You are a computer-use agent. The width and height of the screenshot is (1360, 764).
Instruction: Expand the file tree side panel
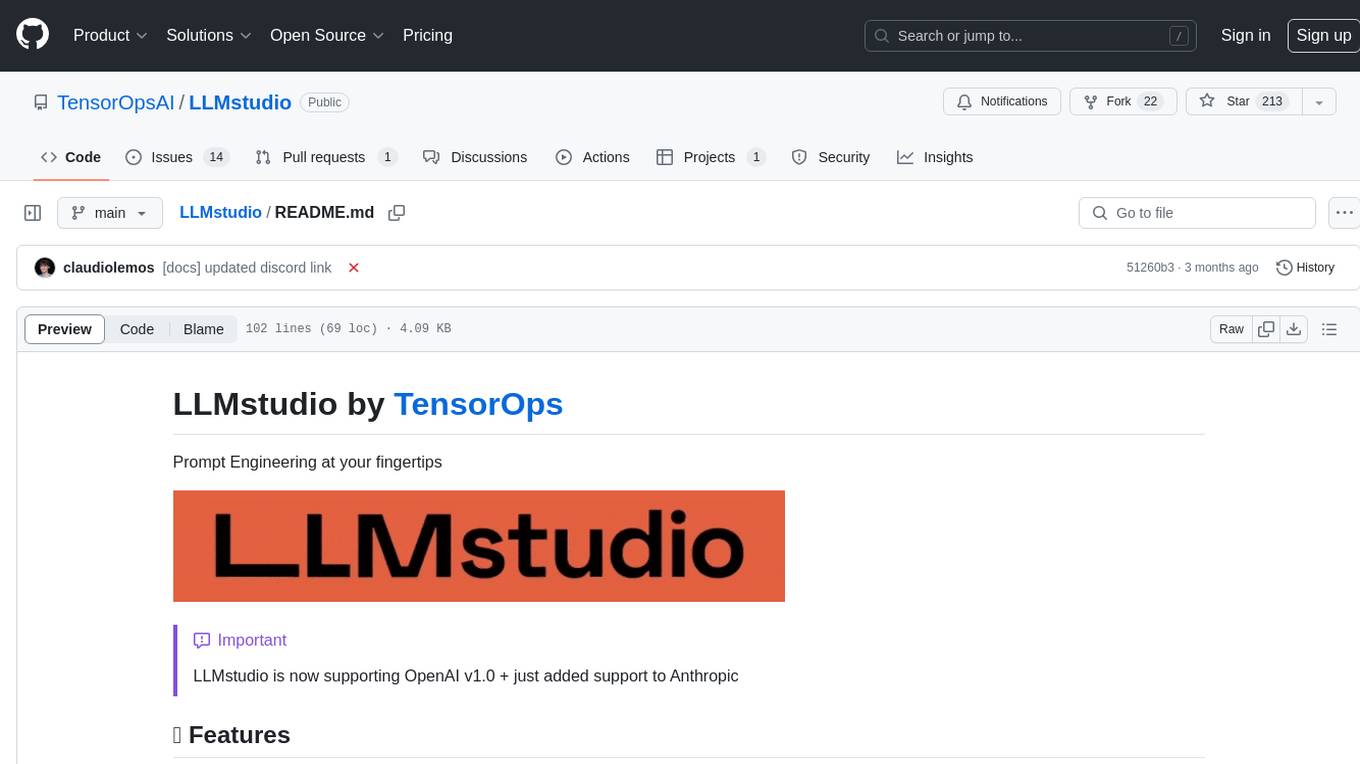pos(32,213)
